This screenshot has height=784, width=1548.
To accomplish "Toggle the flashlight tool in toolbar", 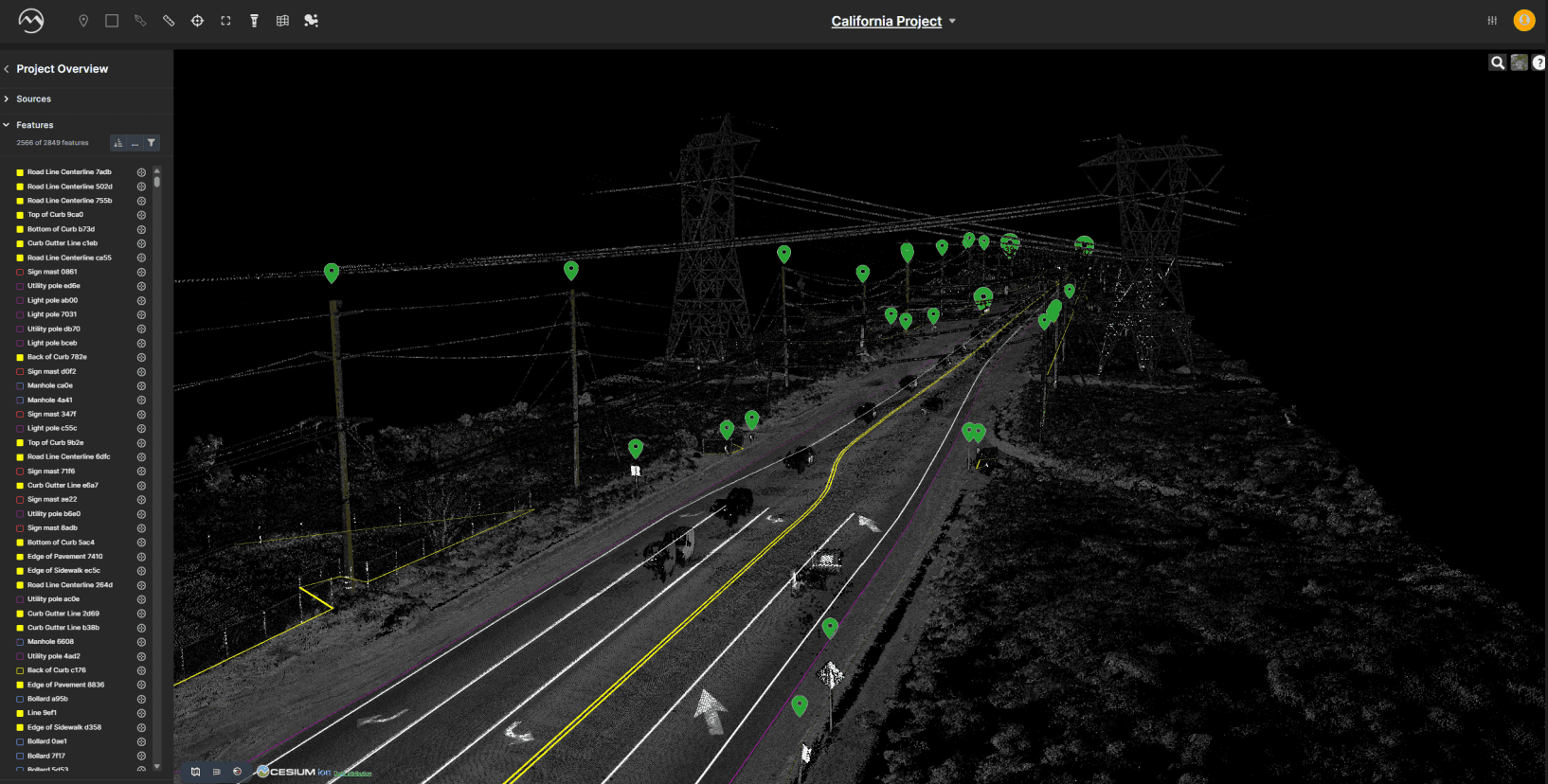I will 254,21.
